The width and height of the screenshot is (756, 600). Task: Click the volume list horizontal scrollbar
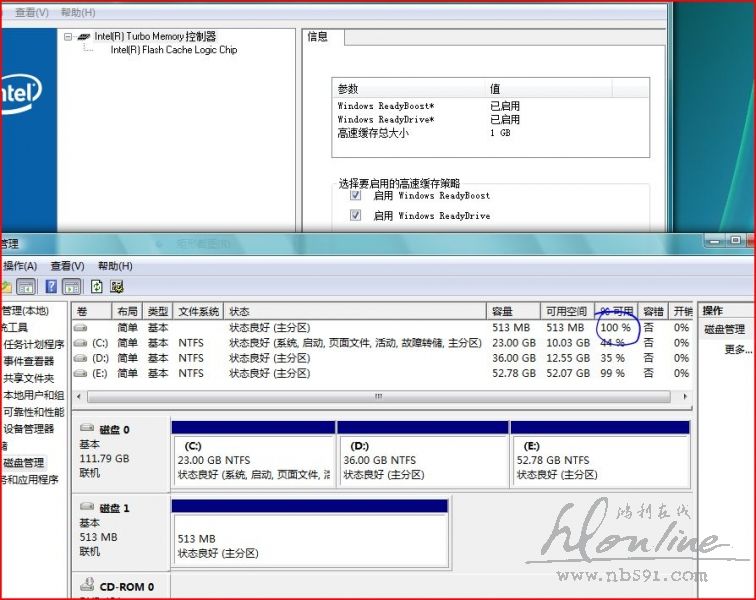[378, 396]
